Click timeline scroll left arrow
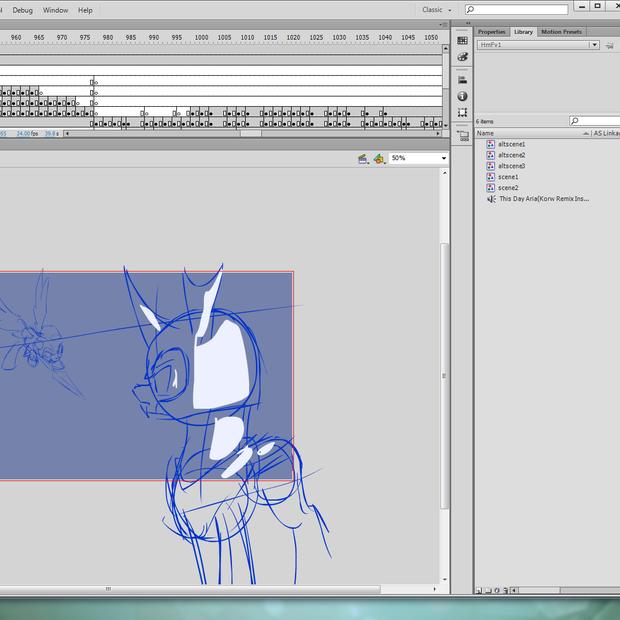620x620 pixels. pyautogui.click(x=67, y=134)
